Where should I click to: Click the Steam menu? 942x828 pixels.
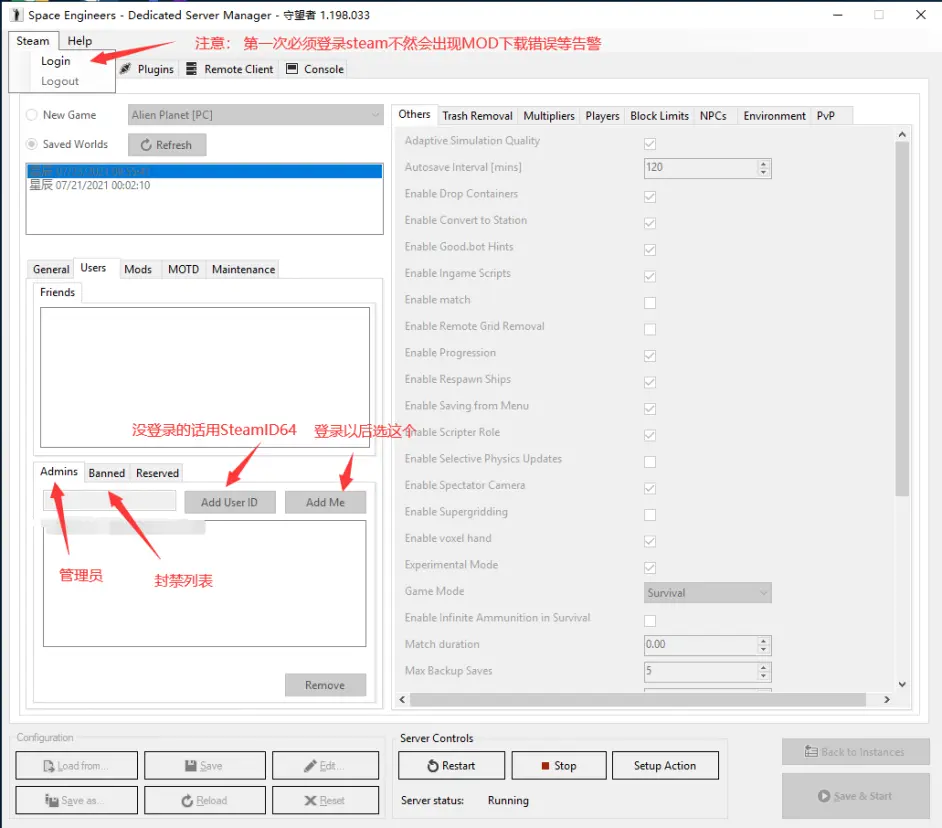pos(33,41)
